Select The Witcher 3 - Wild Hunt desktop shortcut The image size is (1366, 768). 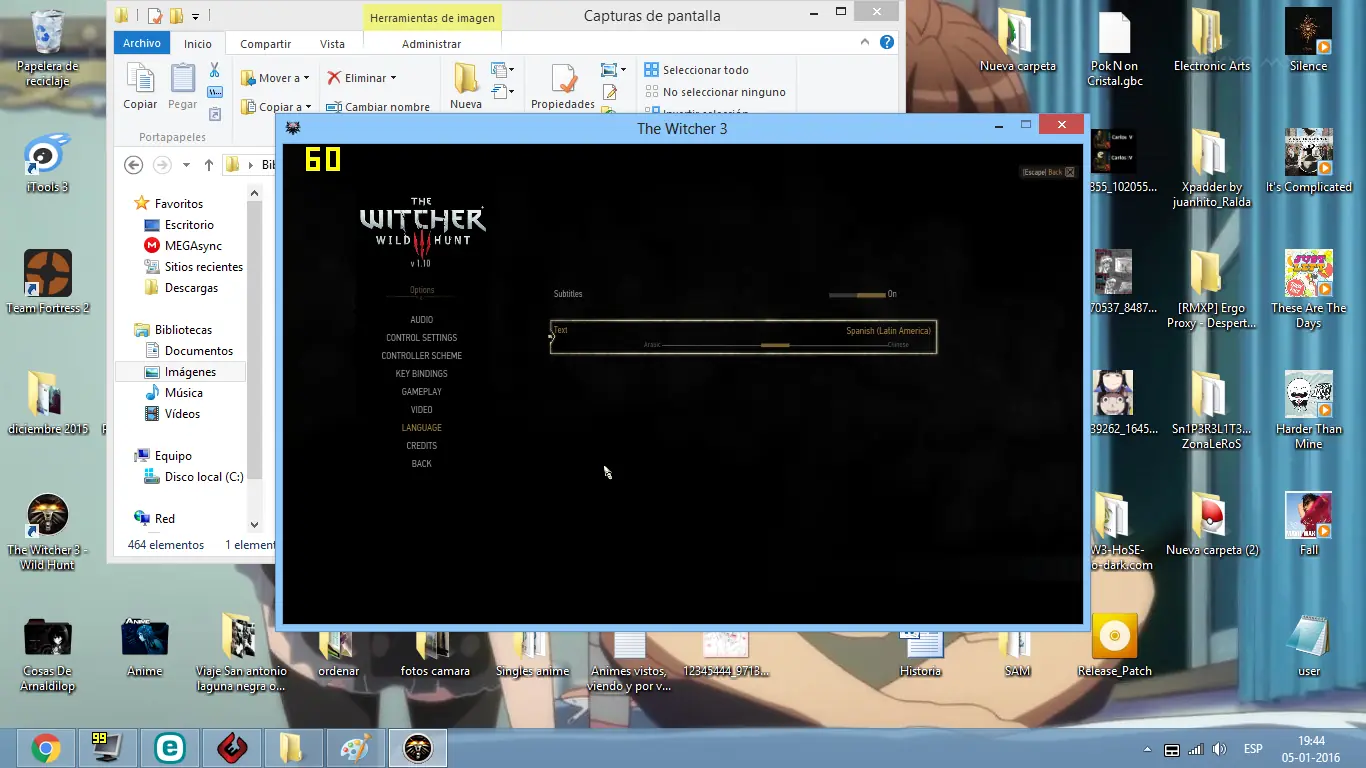pyautogui.click(x=47, y=532)
